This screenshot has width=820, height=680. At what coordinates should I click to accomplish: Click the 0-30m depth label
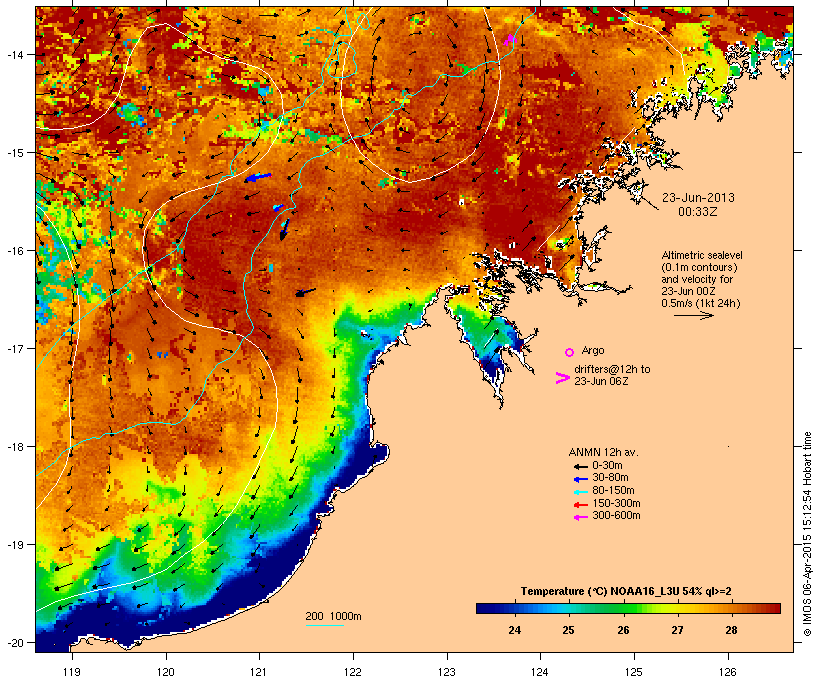[607, 466]
